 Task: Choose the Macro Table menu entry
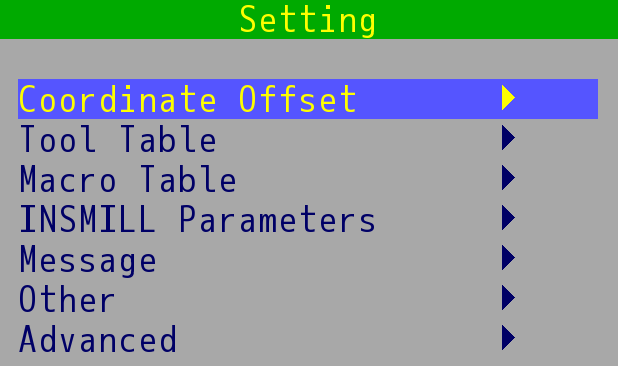(308, 178)
